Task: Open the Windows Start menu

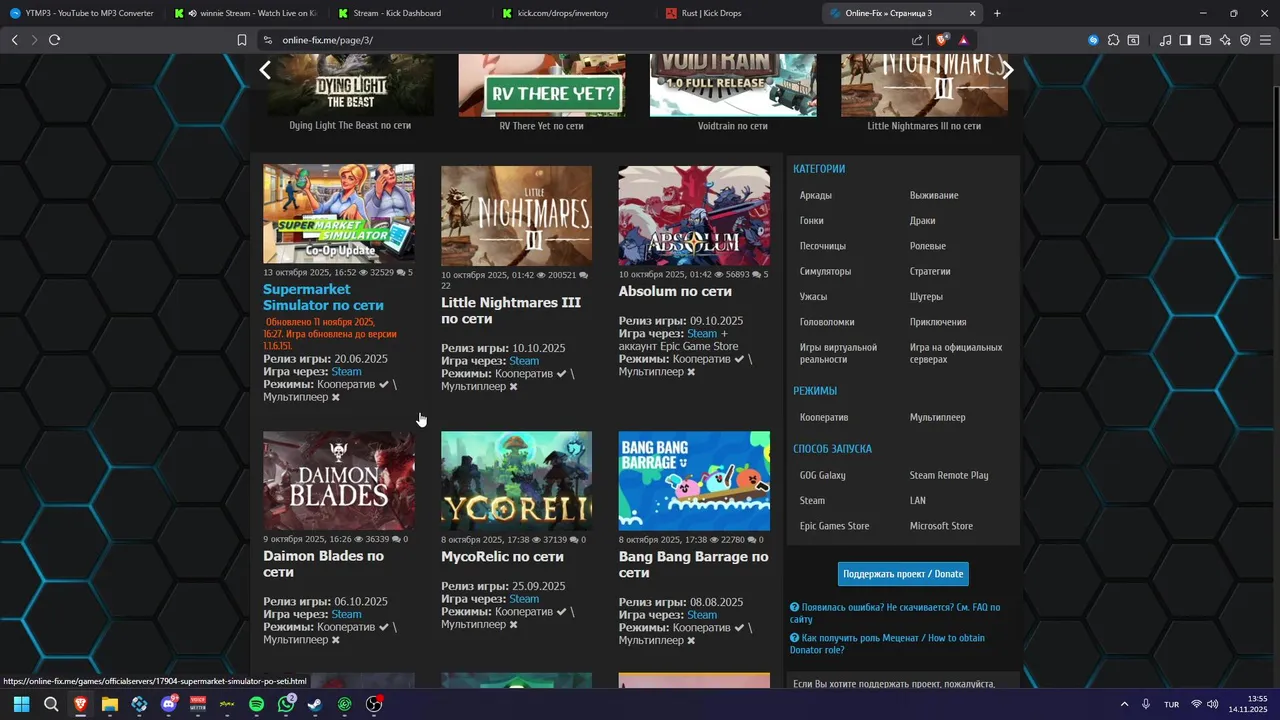Action: 21,704
